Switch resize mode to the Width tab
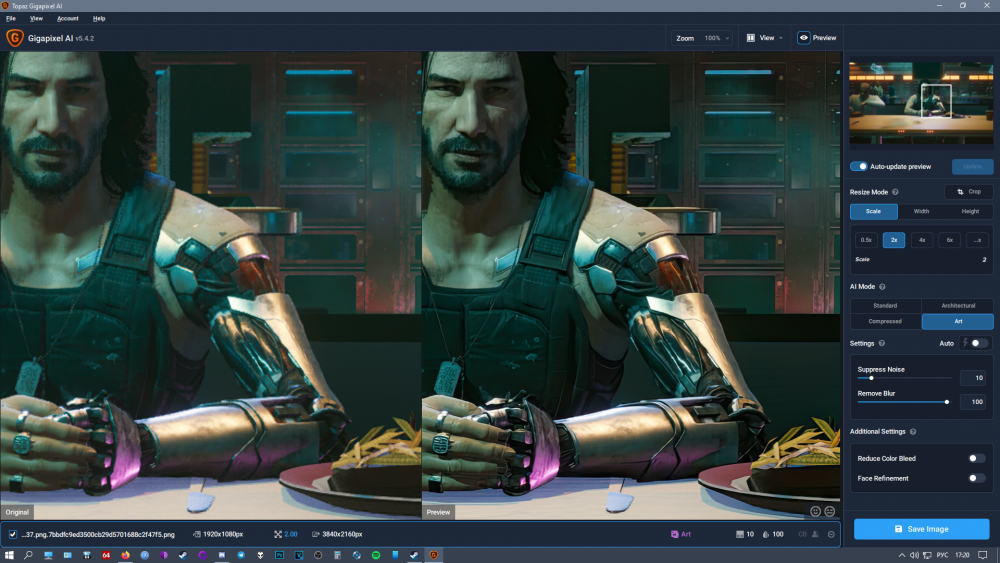1000x563 pixels. coord(921,211)
